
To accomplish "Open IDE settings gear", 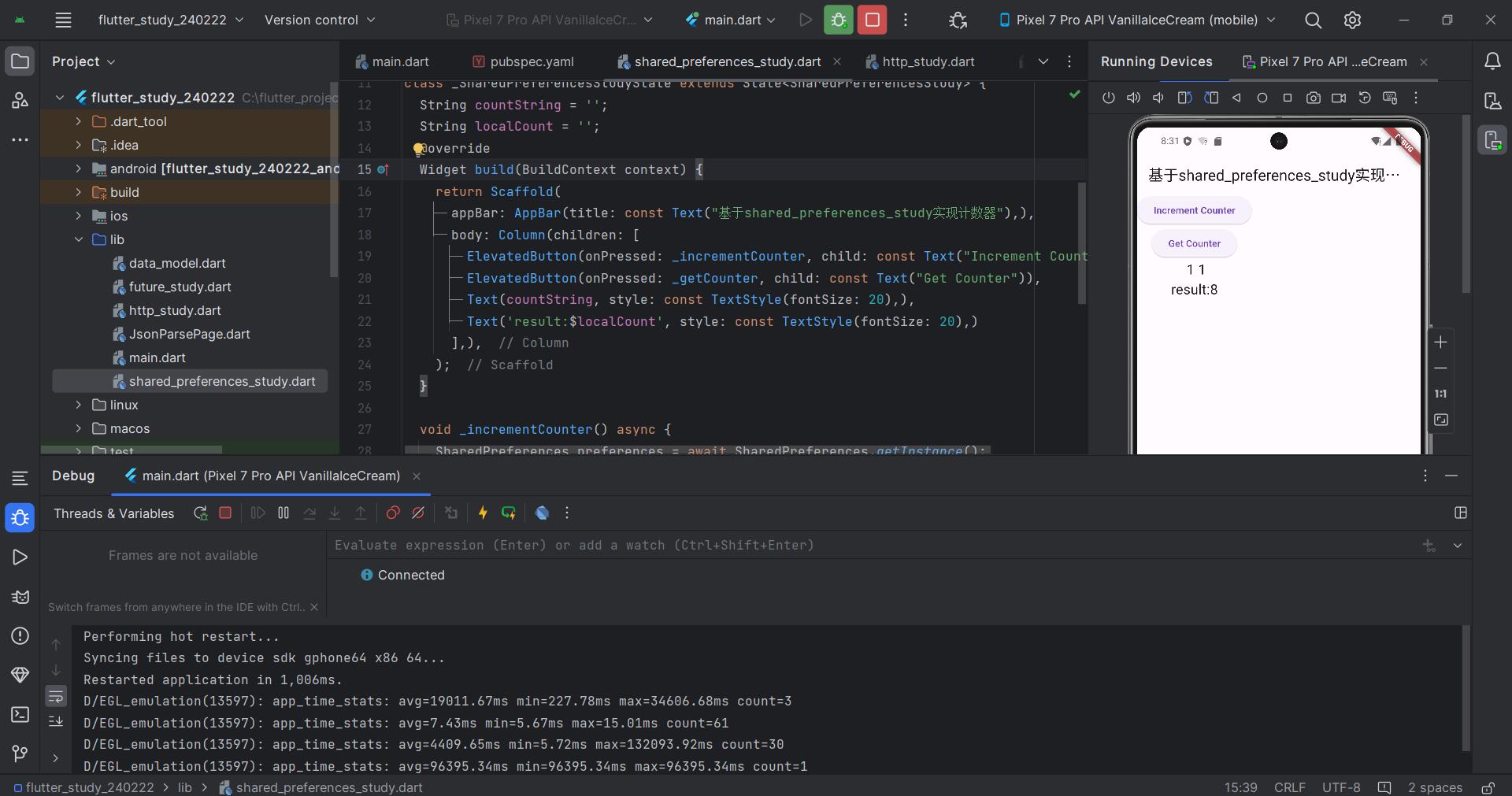I will pos(1352,20).
